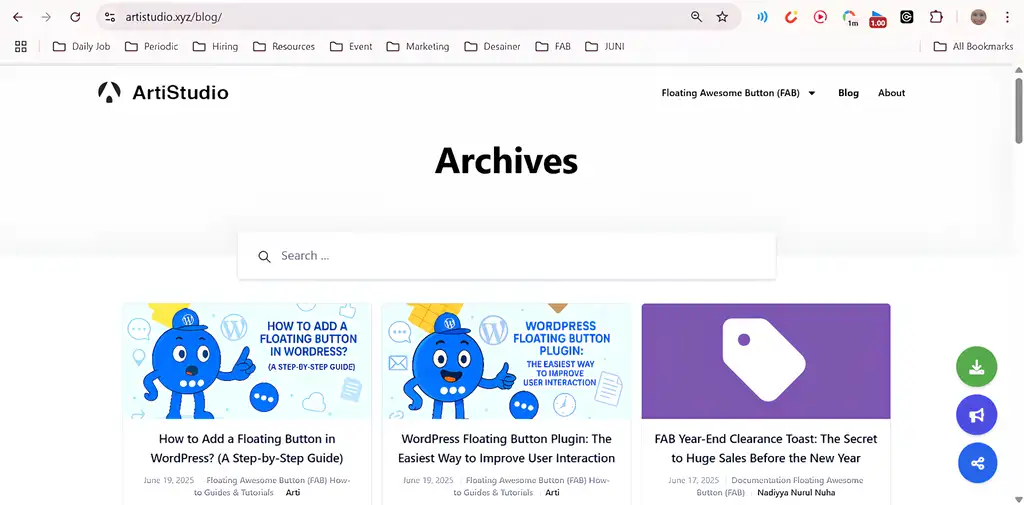Open post title How to Add a Floating Button in WordPress
The width and height of the screenshot is (1024, 505).
click(x=247, y=448)
